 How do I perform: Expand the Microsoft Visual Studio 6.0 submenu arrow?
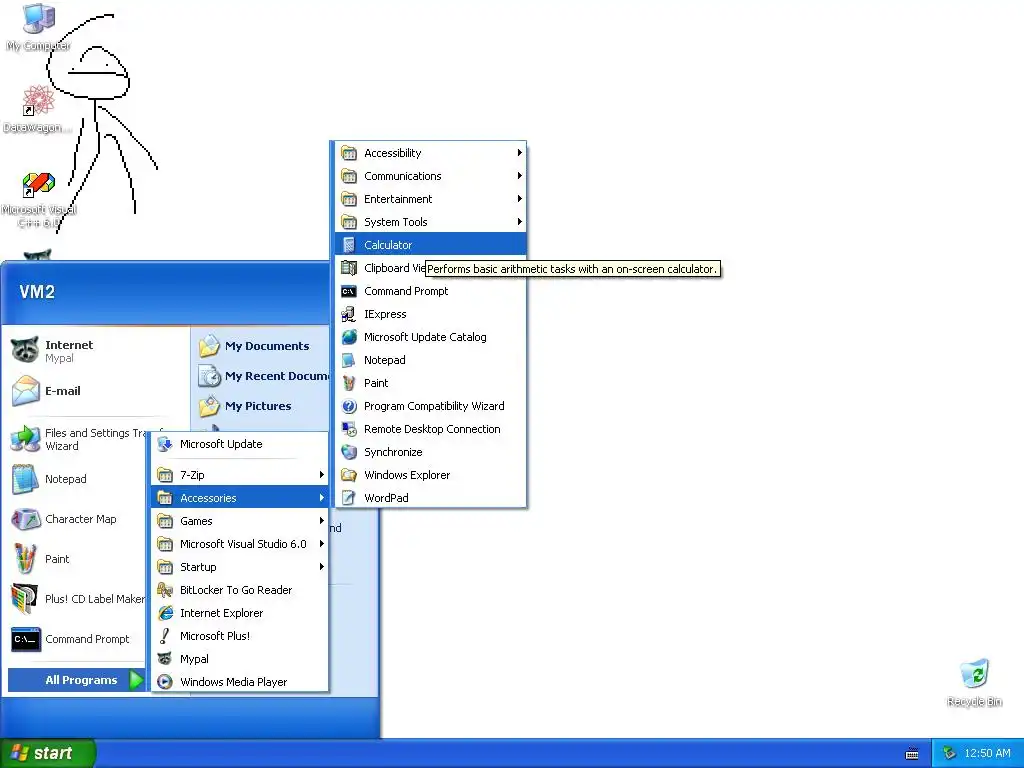[321, 544]
